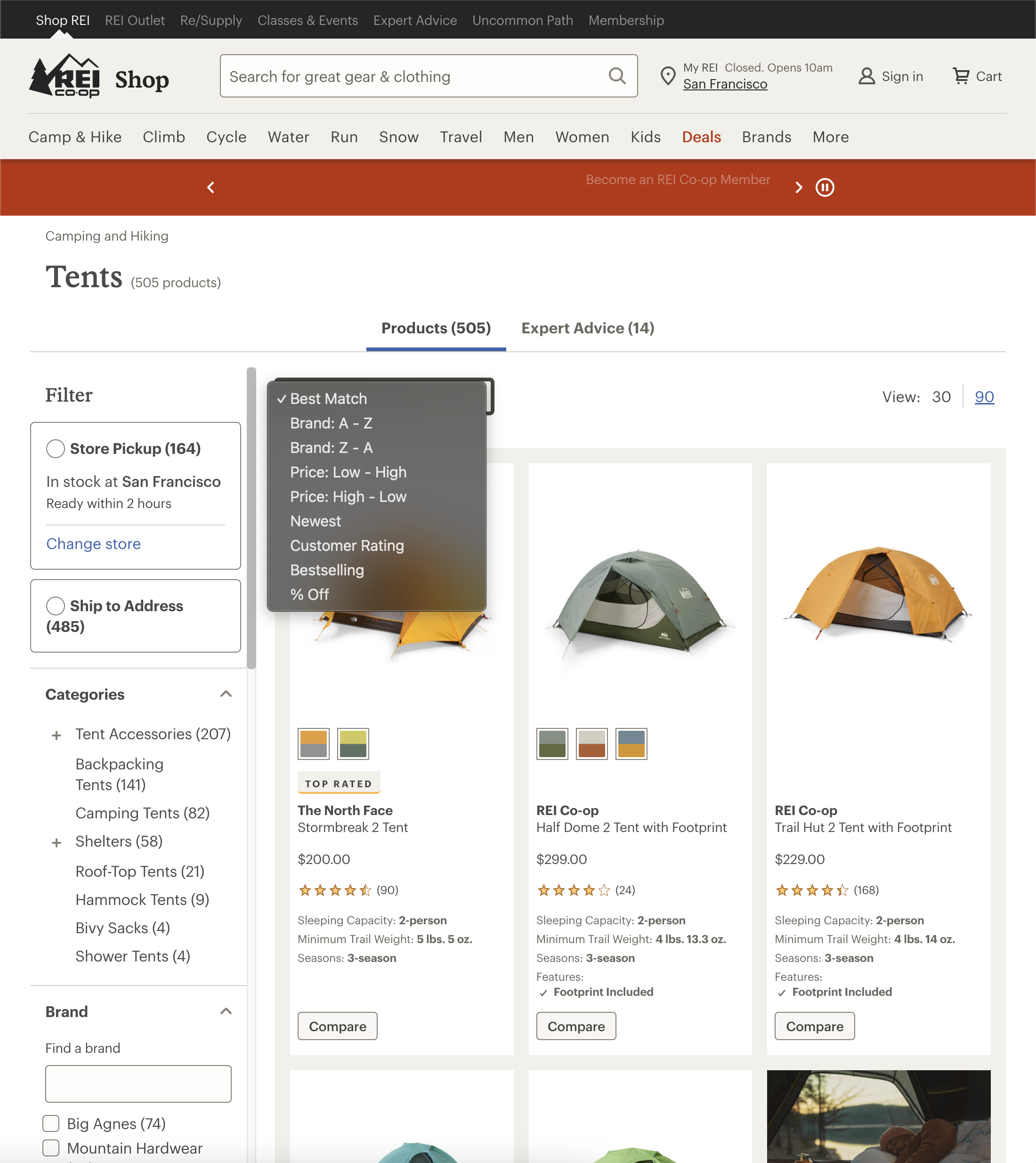Pause the promotional banner carousel
Screen dimensions: 1036x1163
(x=825, y=187)
